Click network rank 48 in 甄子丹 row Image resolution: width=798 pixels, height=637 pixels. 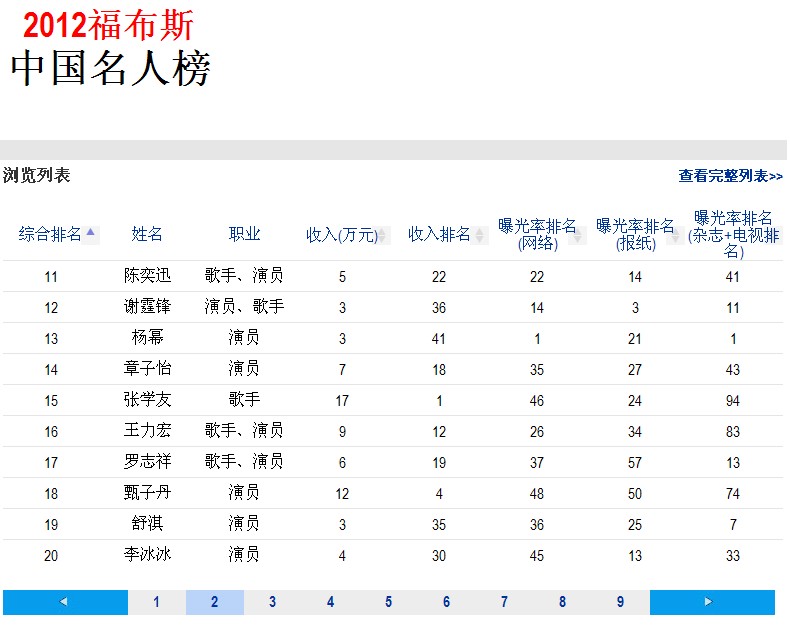click(537, 494)
